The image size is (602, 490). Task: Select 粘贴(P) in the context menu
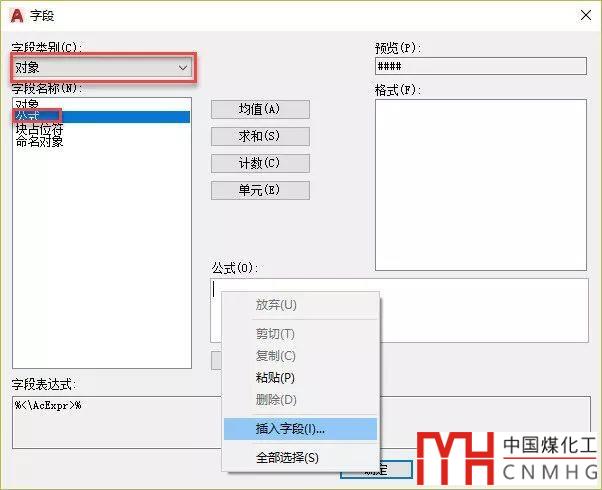point(275,378)
